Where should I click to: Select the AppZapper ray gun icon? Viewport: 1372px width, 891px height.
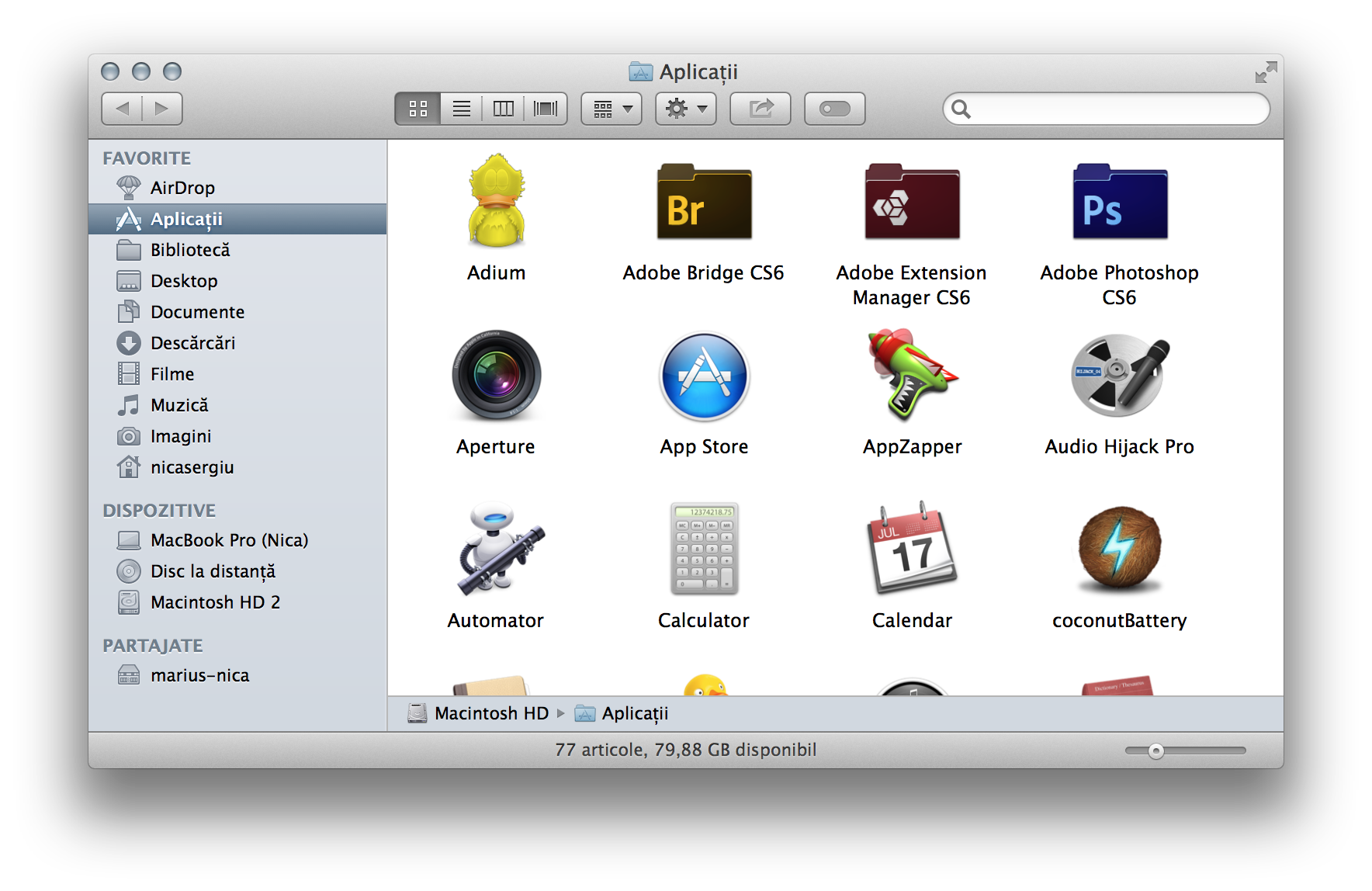point(912,375)
